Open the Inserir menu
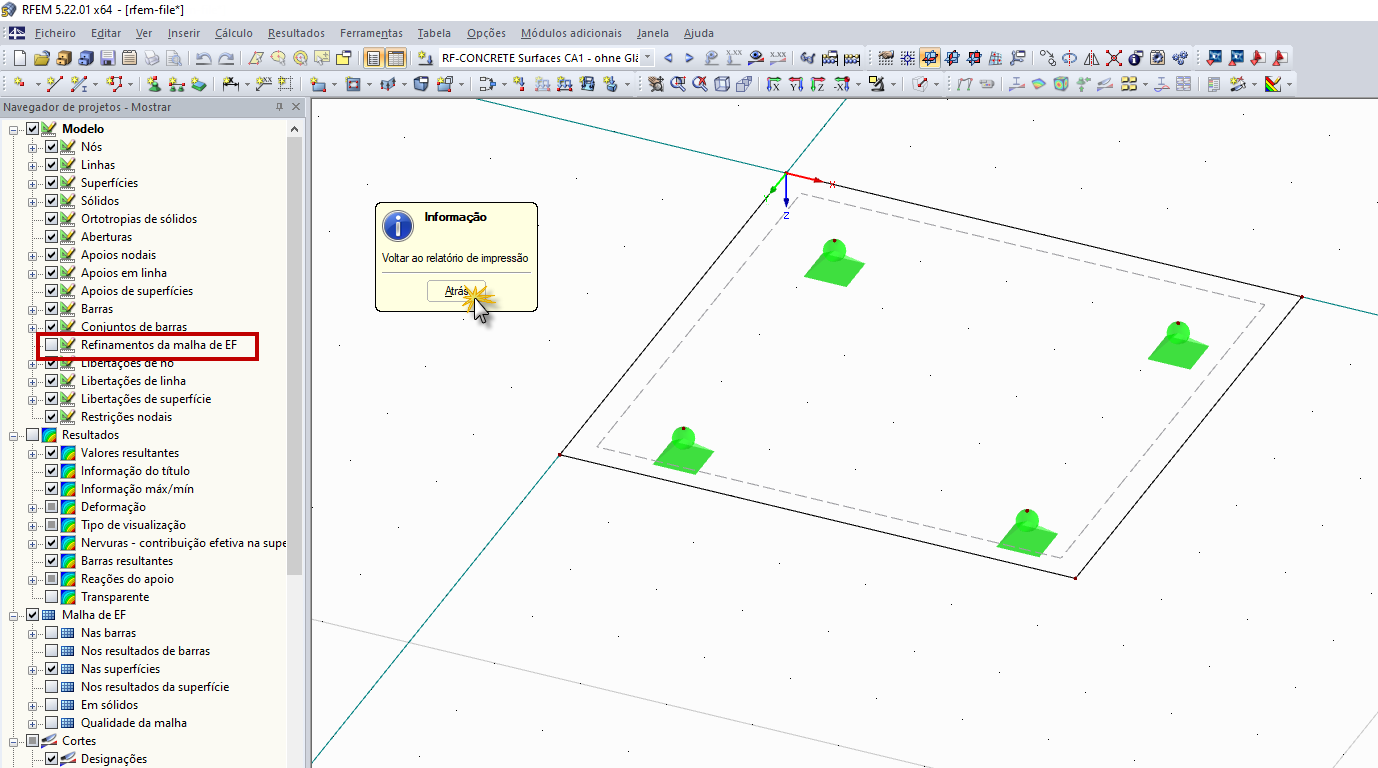 (x=184, y=33)
